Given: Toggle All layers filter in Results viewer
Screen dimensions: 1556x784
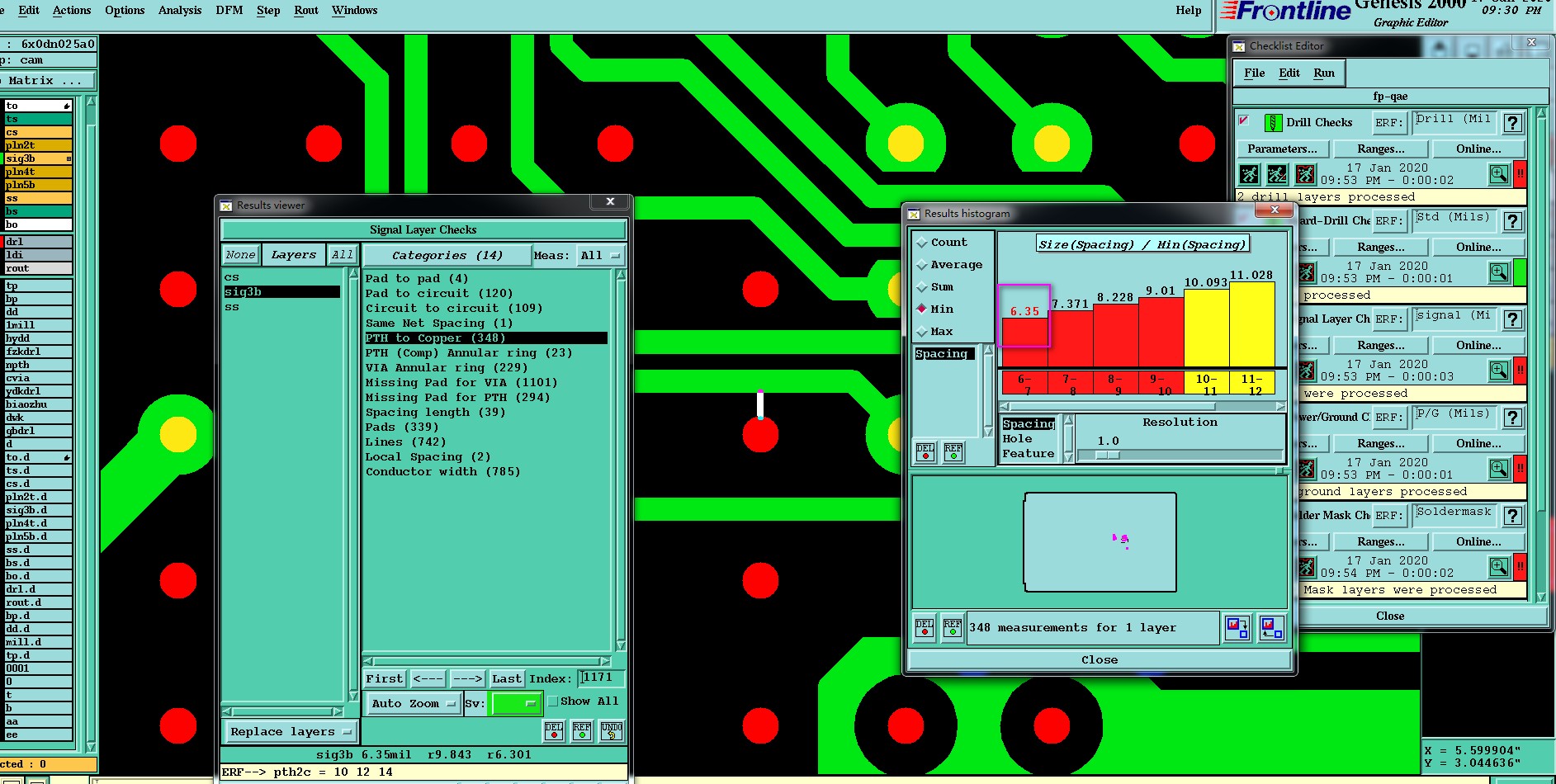Looking at the screenshot, I should point(343,255).
